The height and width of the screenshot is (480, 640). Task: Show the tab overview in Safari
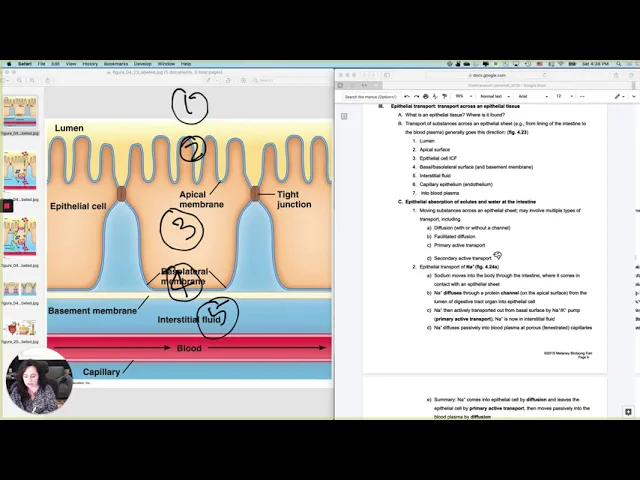tap(631, 75)
